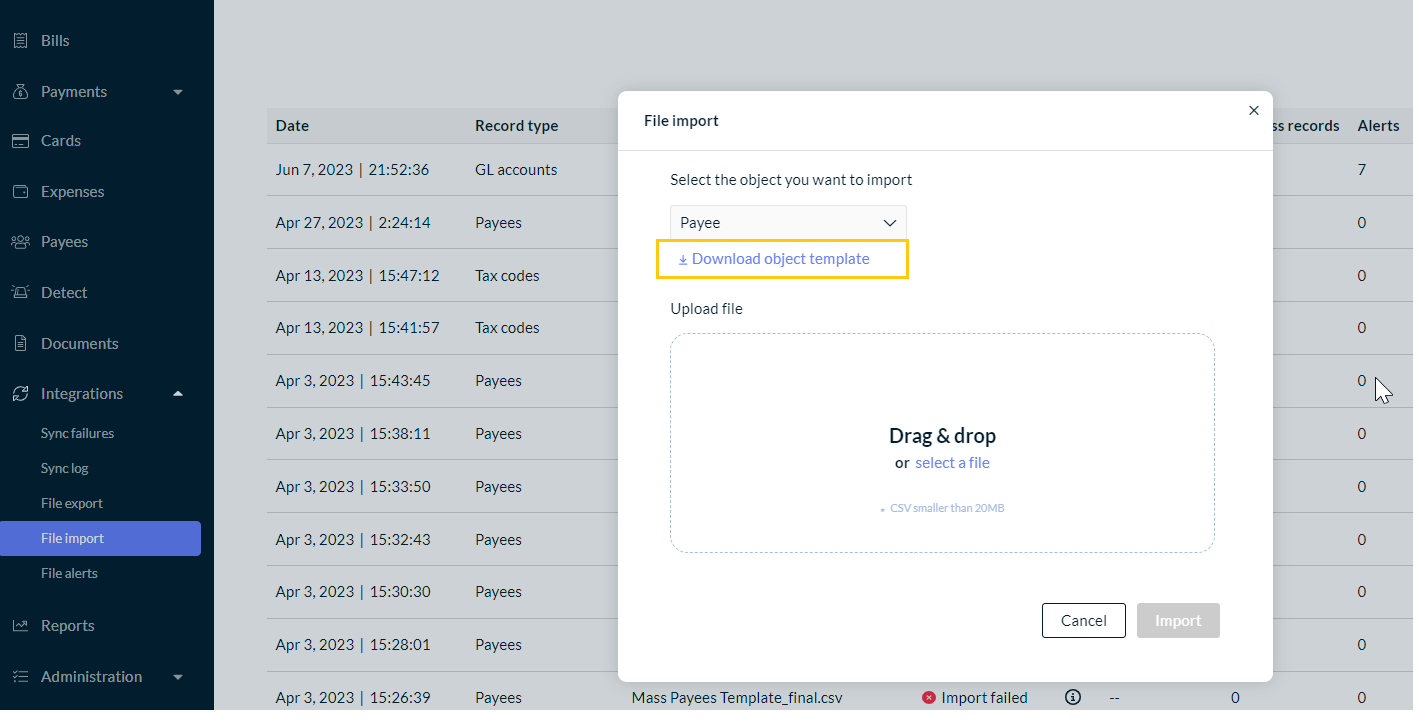The image size is (1418, 718).
Task: Click Apr 3, 2023 15:30:30 date cell
Action: [353, 592]
